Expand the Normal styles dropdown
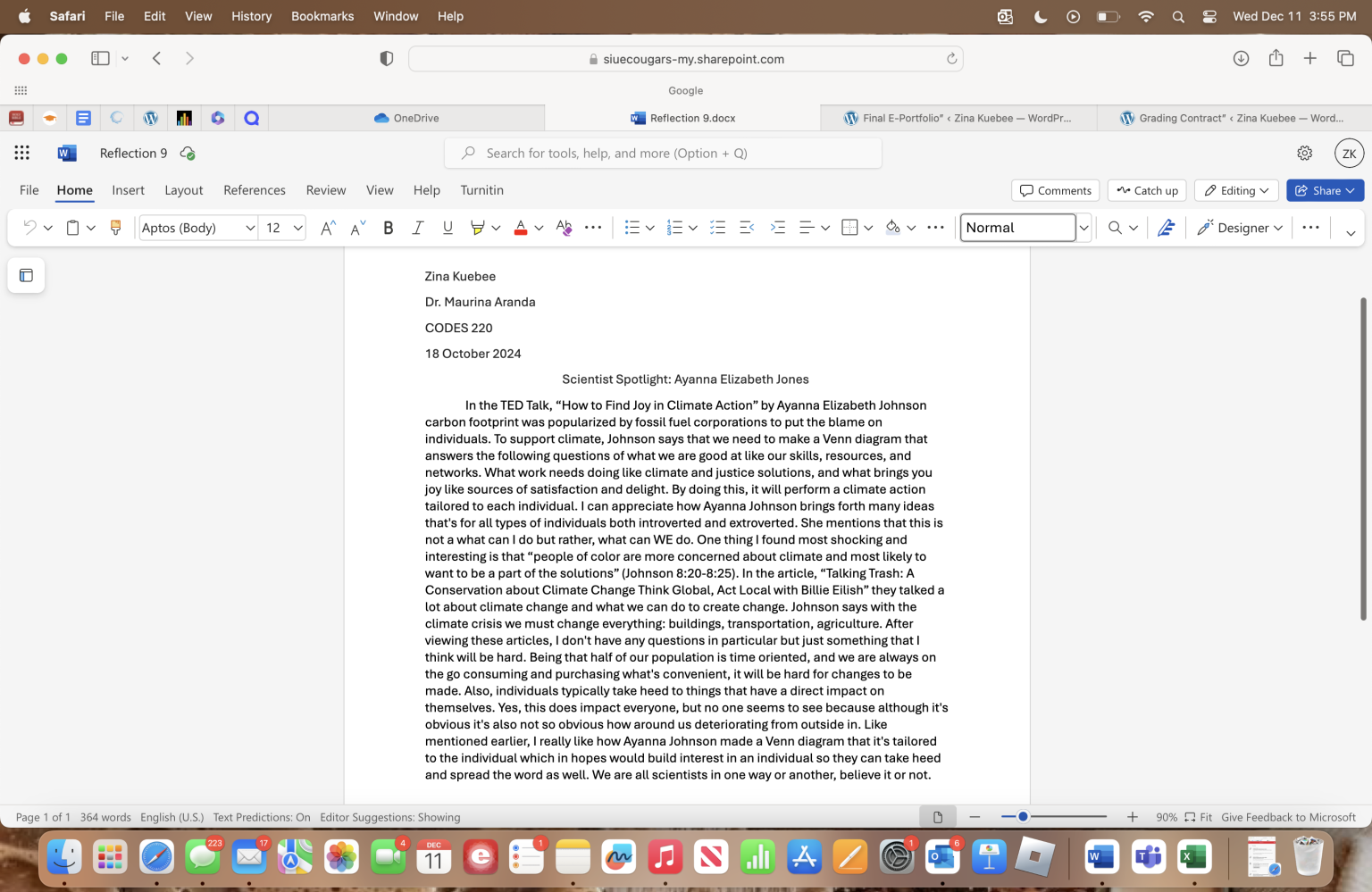The image size is (1372, 892). click(1083, 228)
